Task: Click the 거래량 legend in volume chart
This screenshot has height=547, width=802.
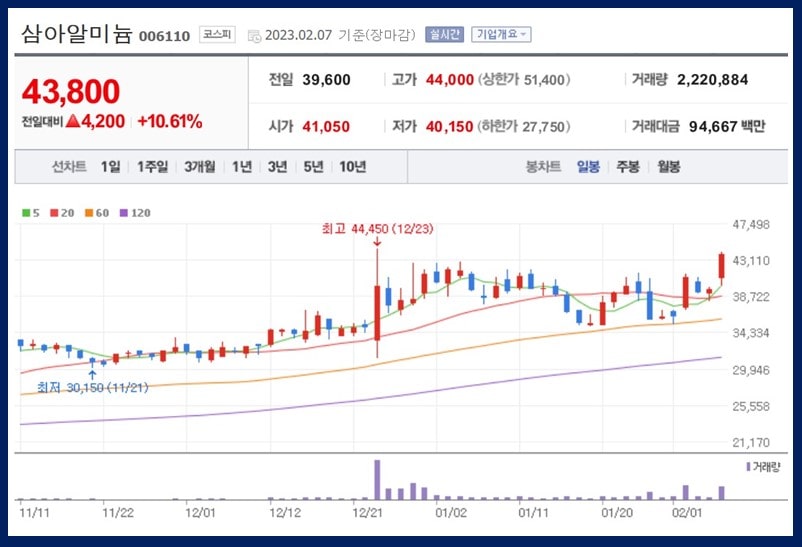Action: pos(763,467)
